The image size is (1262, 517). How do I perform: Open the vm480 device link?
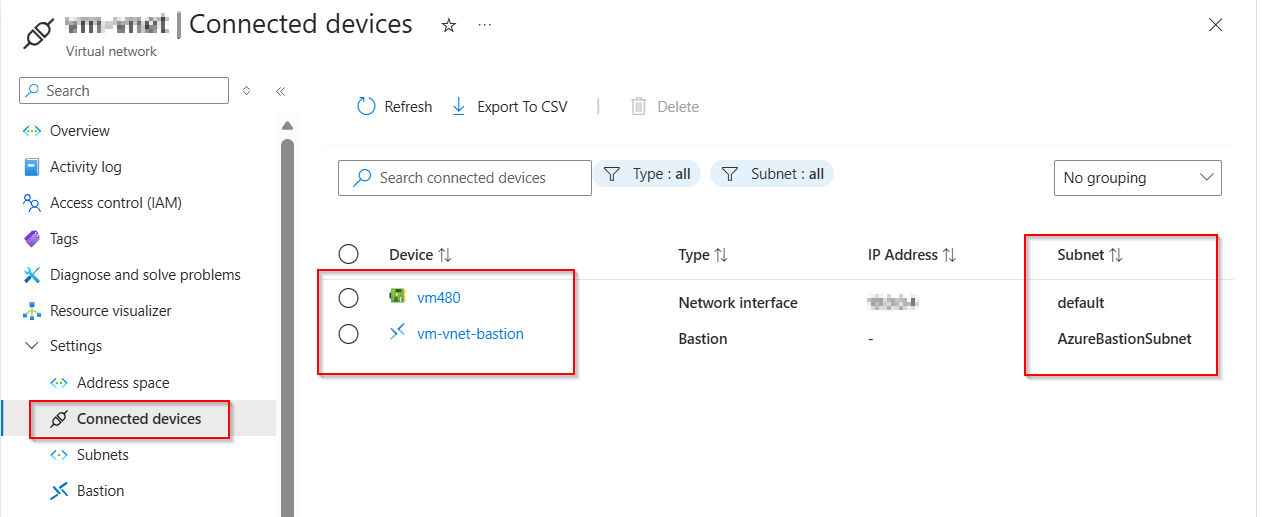(x=439, y=297)
